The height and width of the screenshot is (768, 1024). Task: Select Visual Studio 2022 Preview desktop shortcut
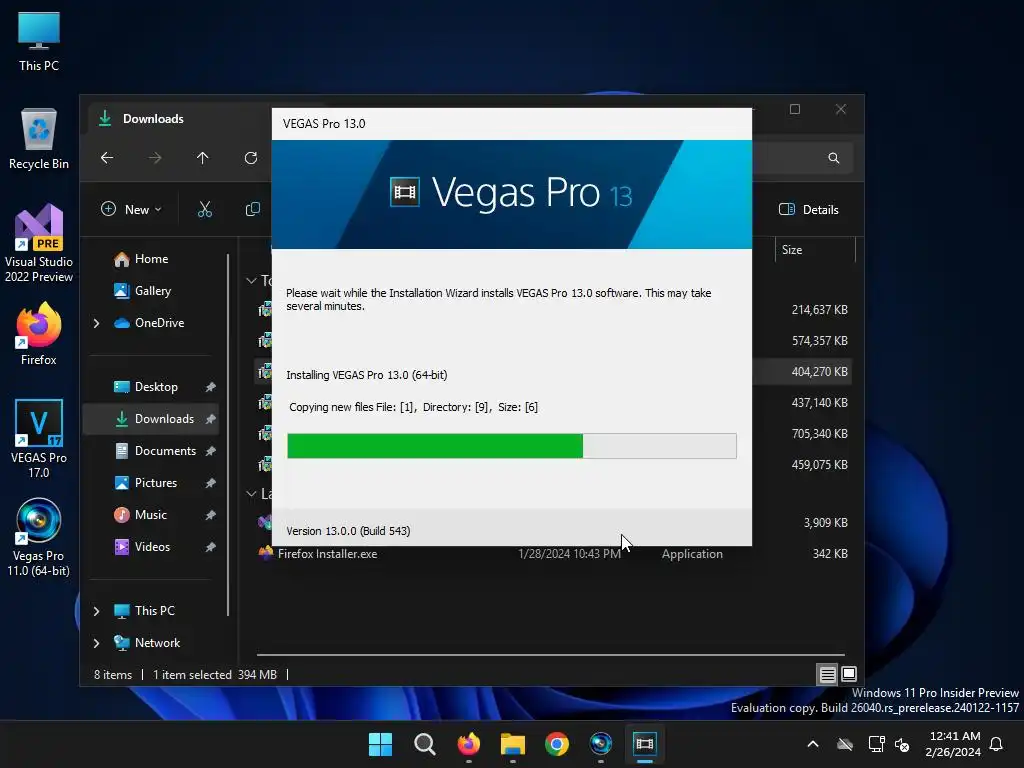[x=39, y=243]
